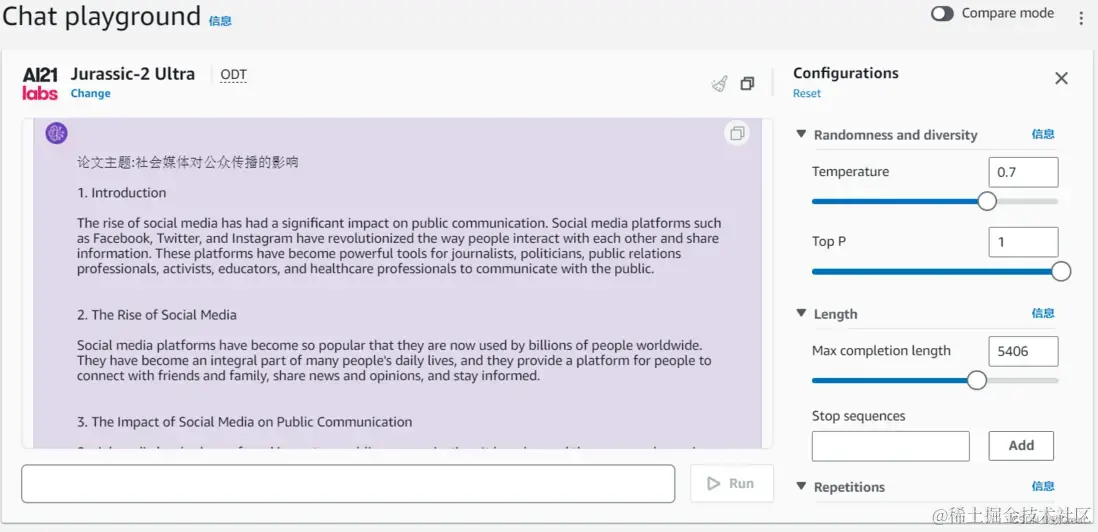Open the ODT label next to Jurassic-2 Ultra
The height and width of the screenshot is (532, 1098).
pos(233,75)
